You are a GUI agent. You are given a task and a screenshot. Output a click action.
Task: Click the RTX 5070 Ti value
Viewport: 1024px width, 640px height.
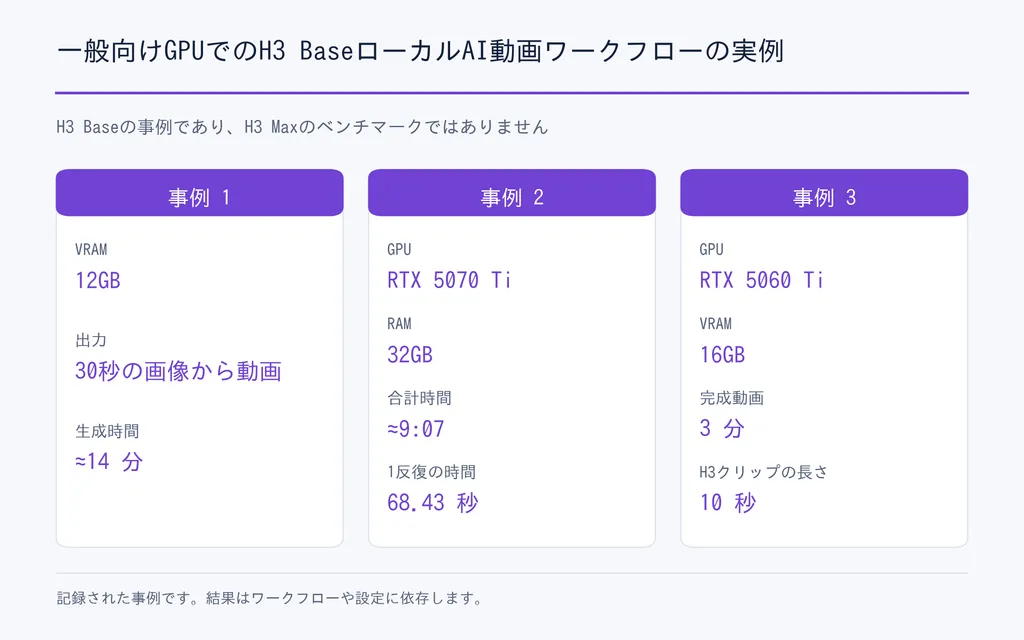tap(449, 280)
